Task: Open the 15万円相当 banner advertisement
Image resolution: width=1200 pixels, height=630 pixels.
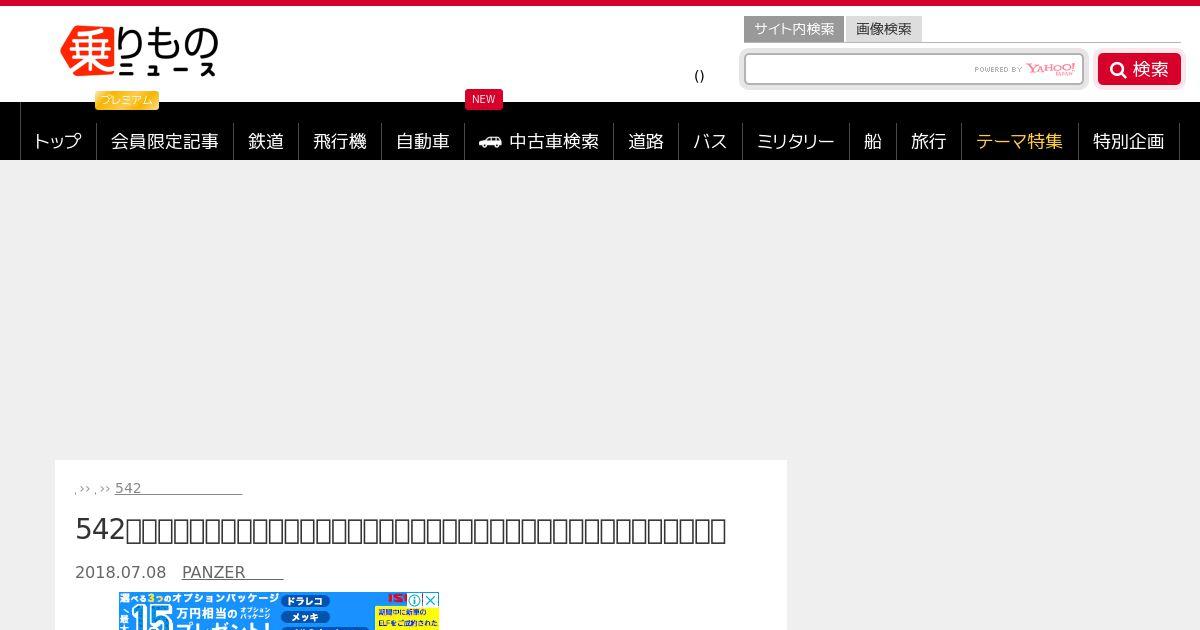Action: coord(278,611)
